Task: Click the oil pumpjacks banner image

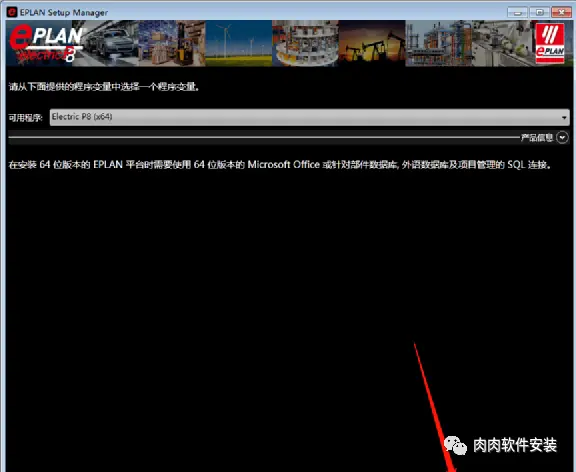Action: [x=372, y=43]
